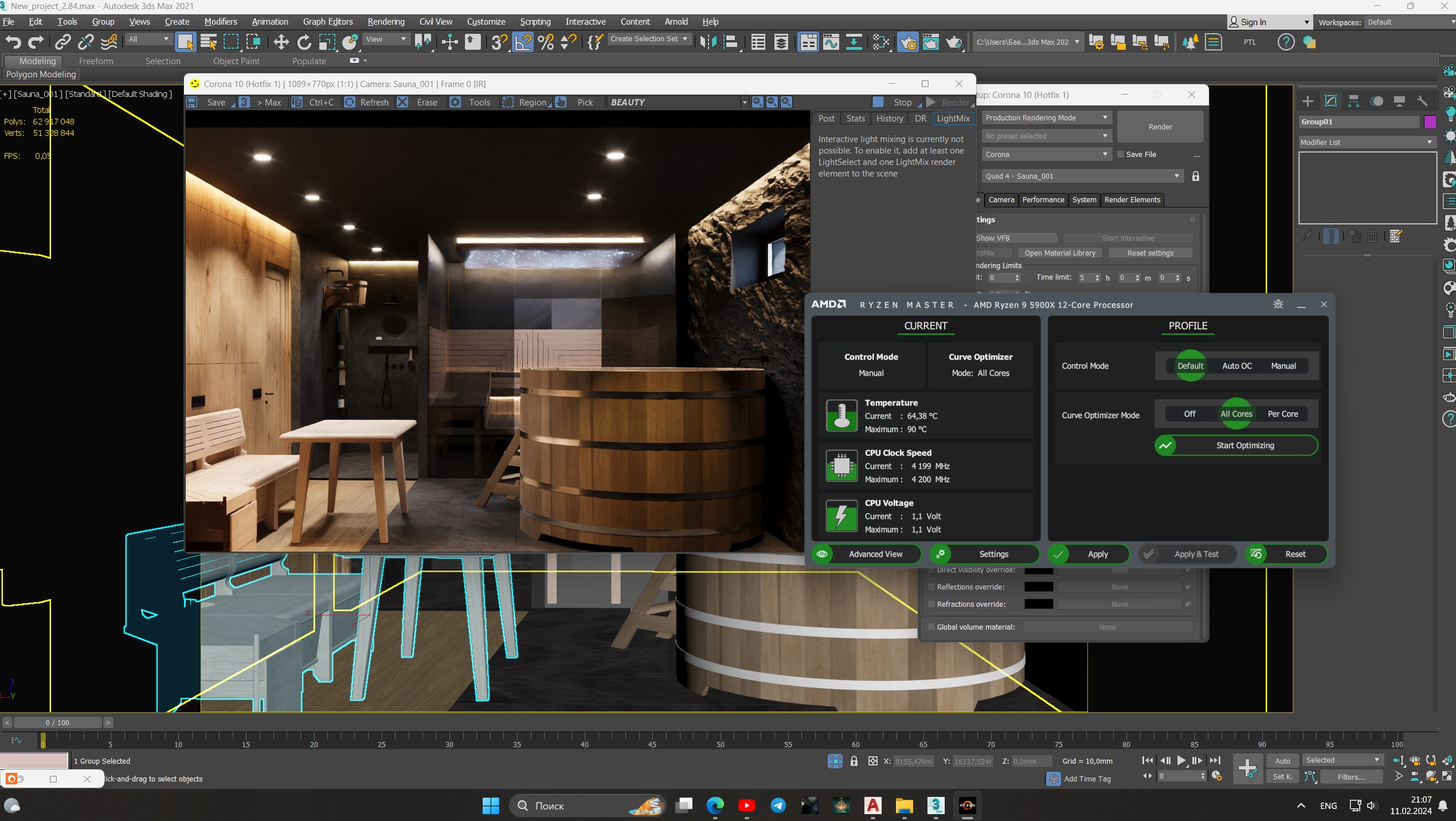Open the Create panel plus icon

[1308, 101]
